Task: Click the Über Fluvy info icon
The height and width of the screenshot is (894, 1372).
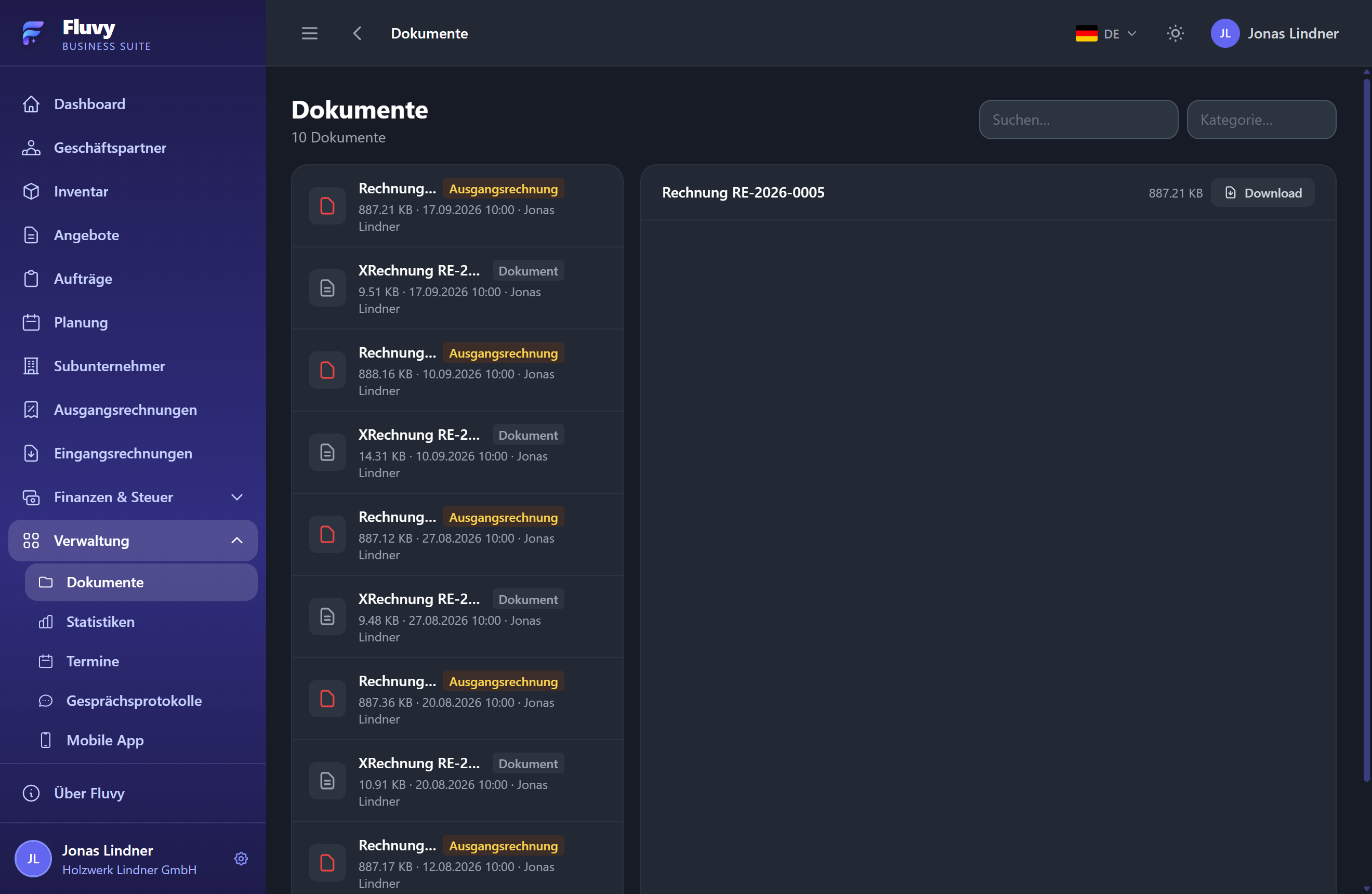Action: pyautogui.click(x=31, y=793)
